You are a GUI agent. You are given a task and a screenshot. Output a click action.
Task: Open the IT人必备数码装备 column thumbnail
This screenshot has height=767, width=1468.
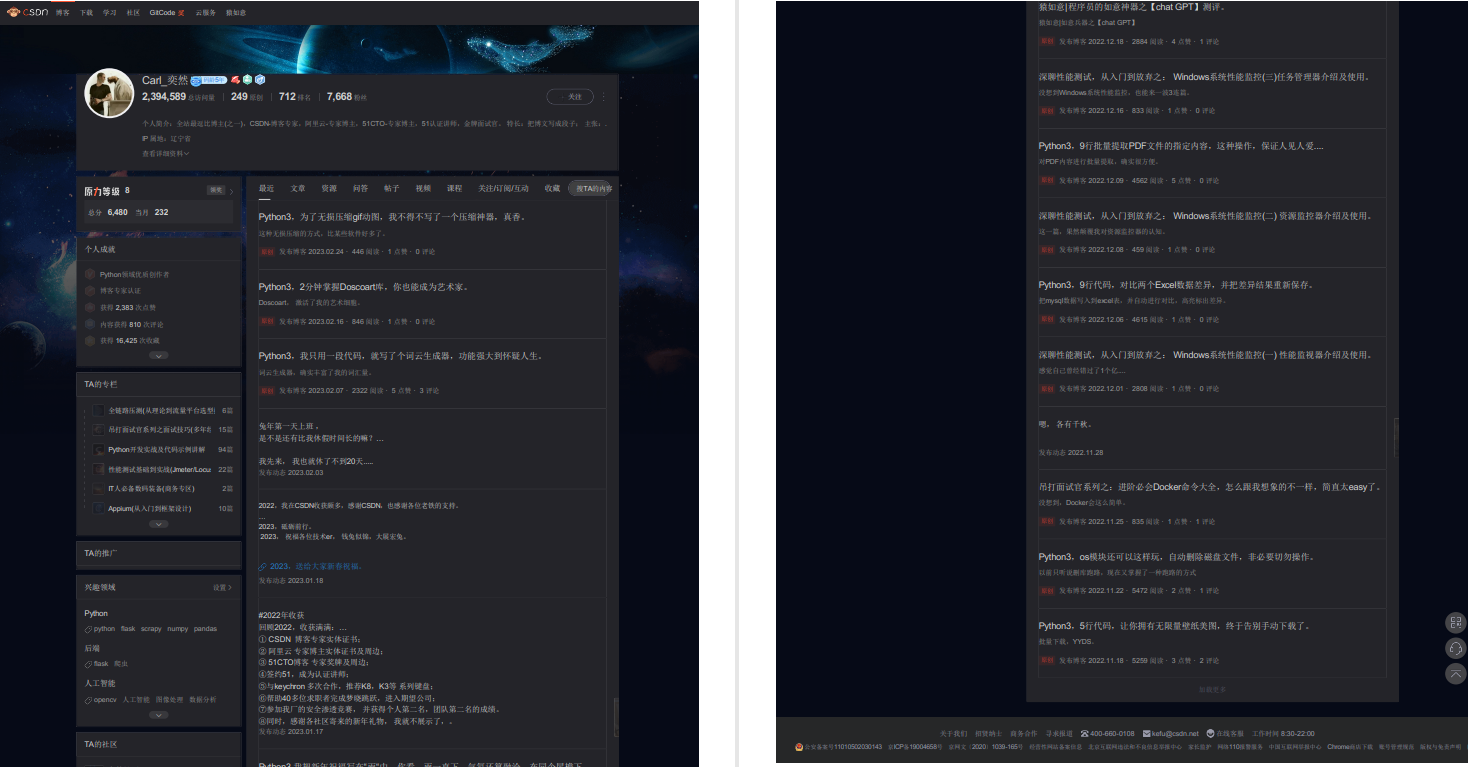point(99,488)
